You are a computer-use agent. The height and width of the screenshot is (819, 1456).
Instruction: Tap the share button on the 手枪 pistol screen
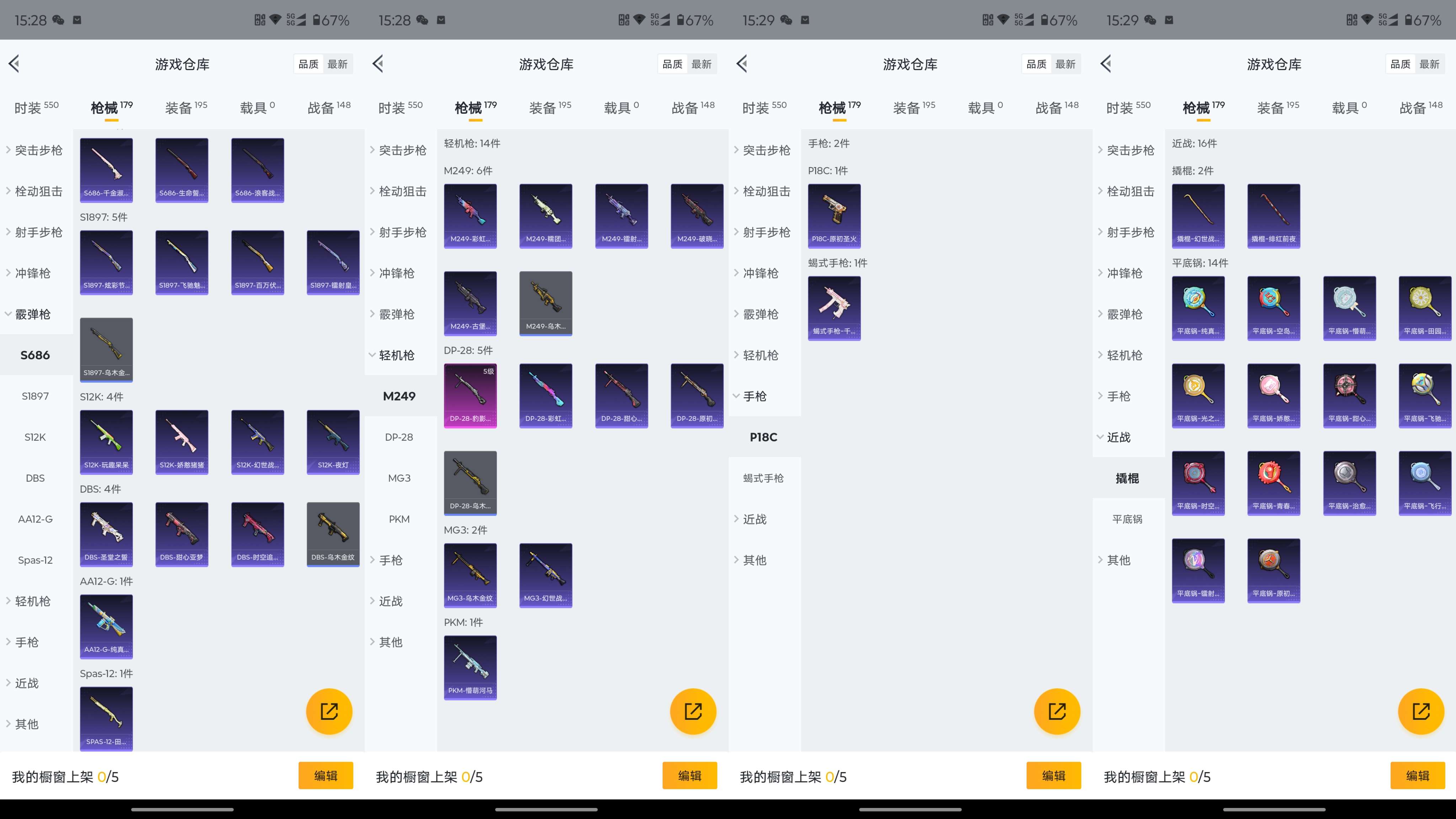1057,711
